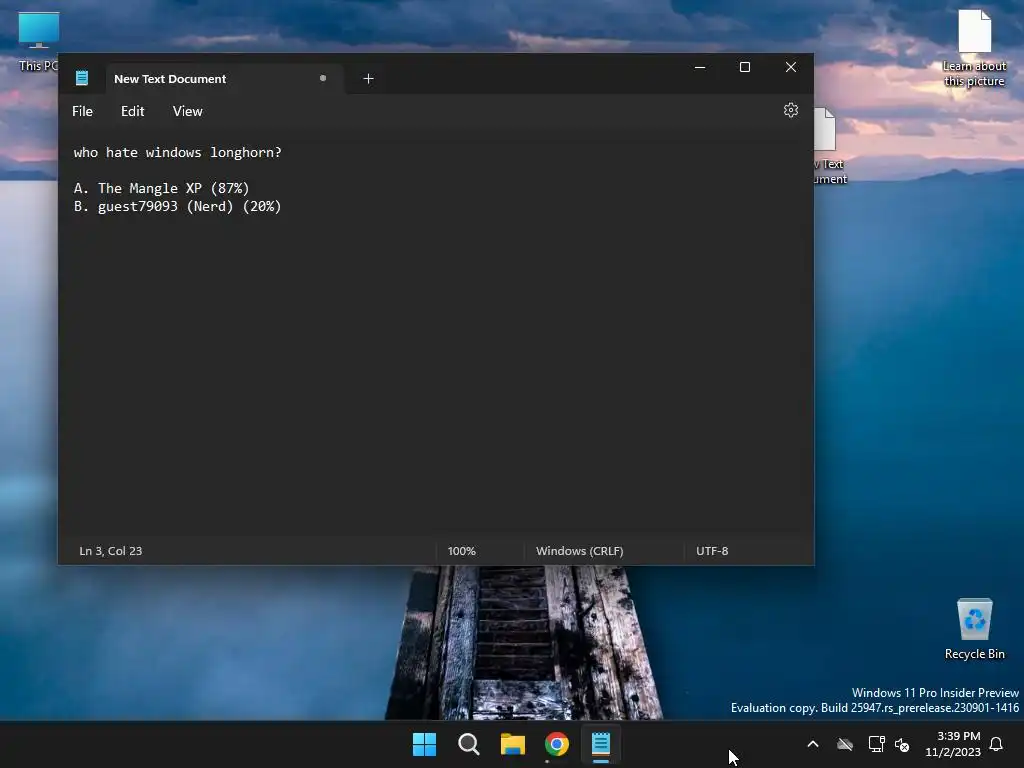Minimize the Notepad window
The height and width of the screenshot is (768, 1024).
point(700,67)
